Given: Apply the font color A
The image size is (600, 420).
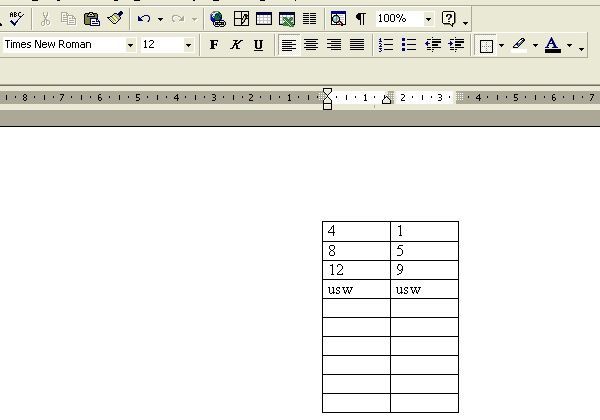Looking at the screenshot, I should [553, 45].
